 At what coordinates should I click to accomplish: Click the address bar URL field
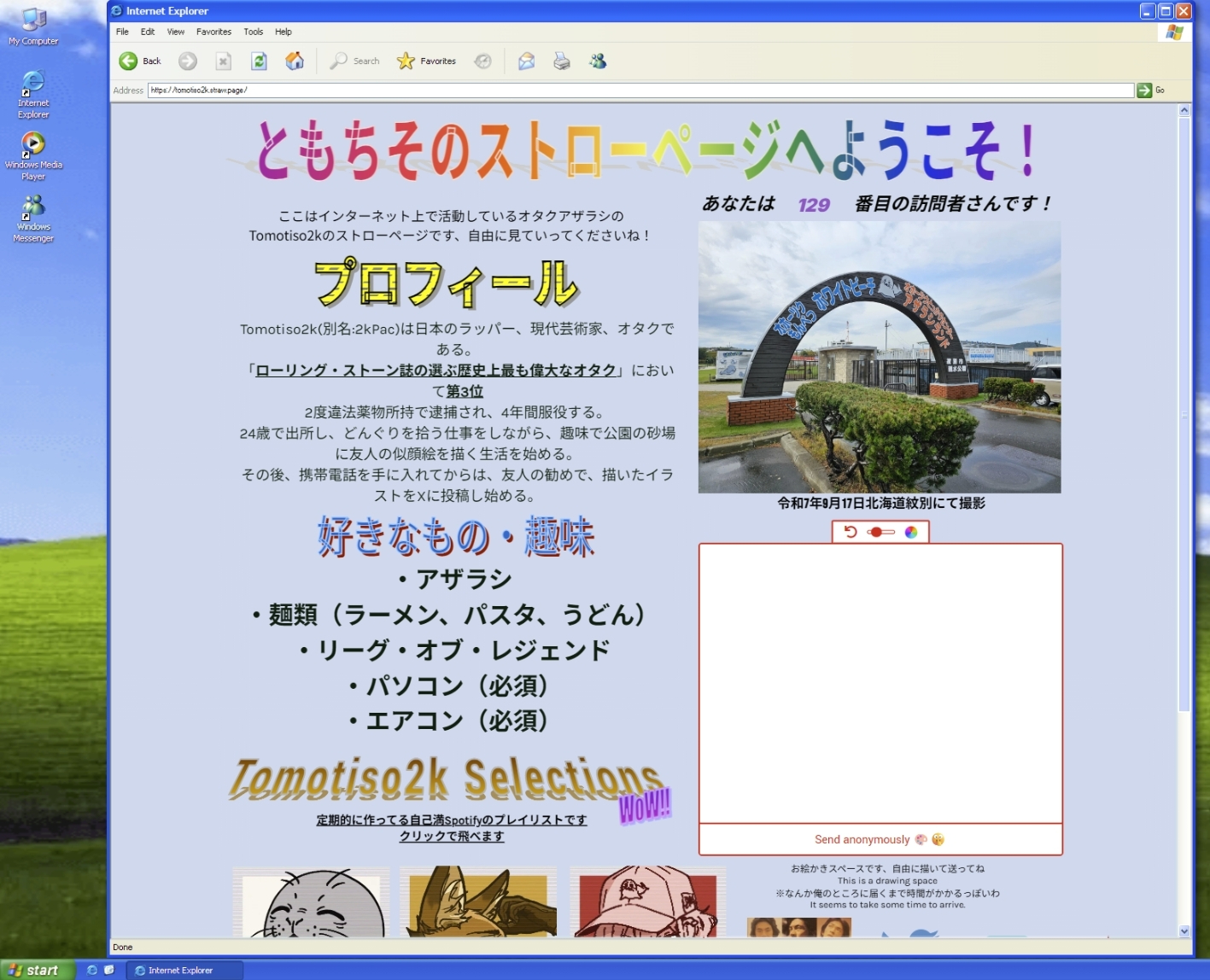tap(640, 90)
